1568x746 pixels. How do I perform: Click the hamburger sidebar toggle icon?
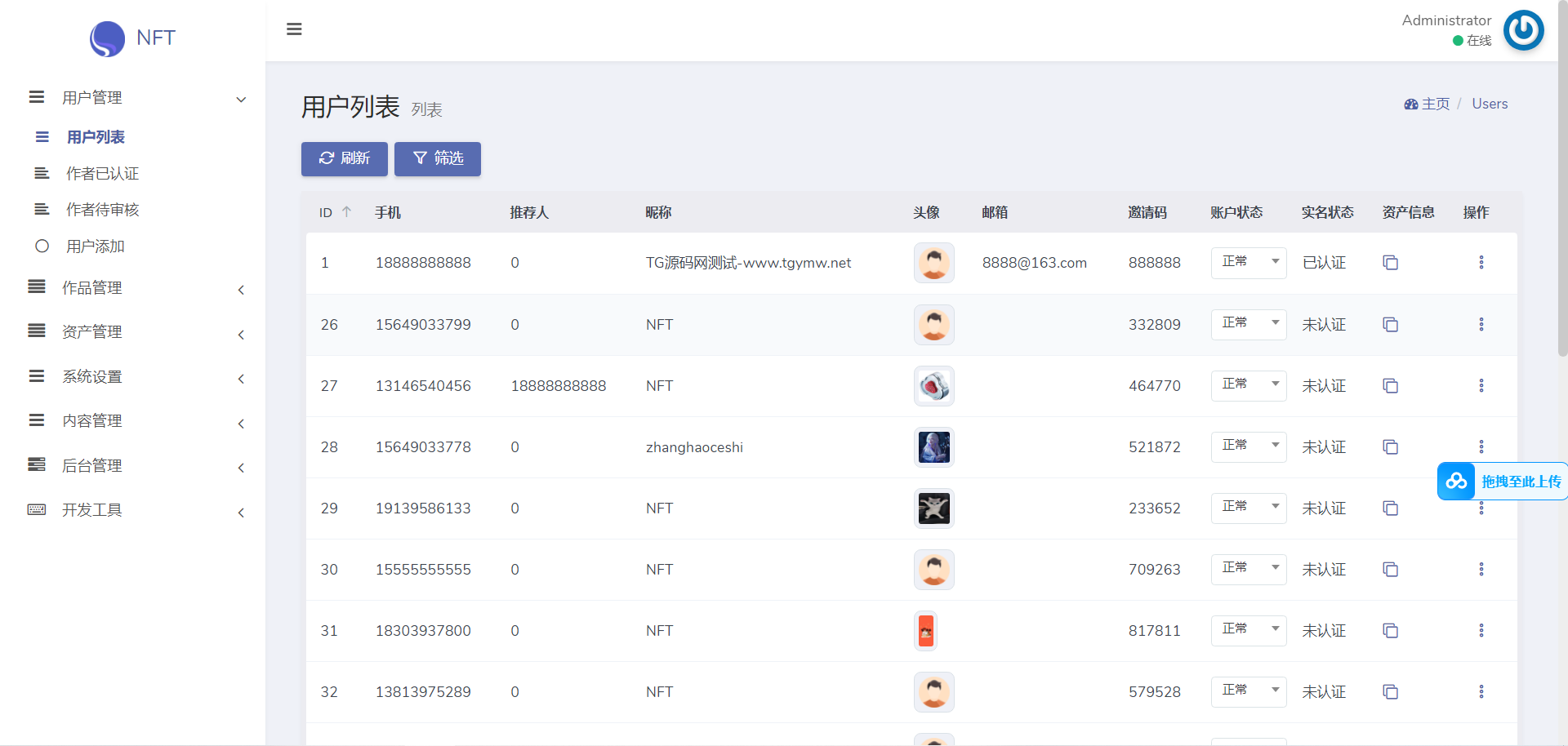294,29
